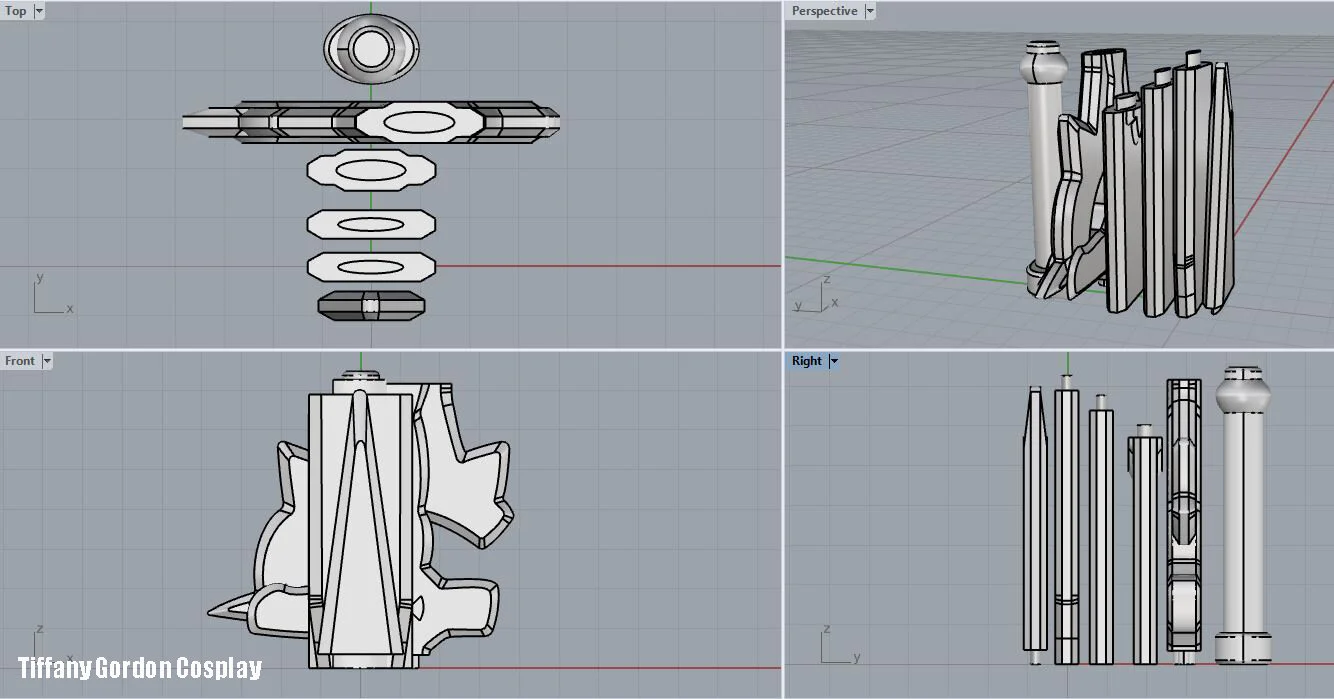Select the bulb-topped pillar in Right view
The image size is (1334, 699).
point(1243,514)
